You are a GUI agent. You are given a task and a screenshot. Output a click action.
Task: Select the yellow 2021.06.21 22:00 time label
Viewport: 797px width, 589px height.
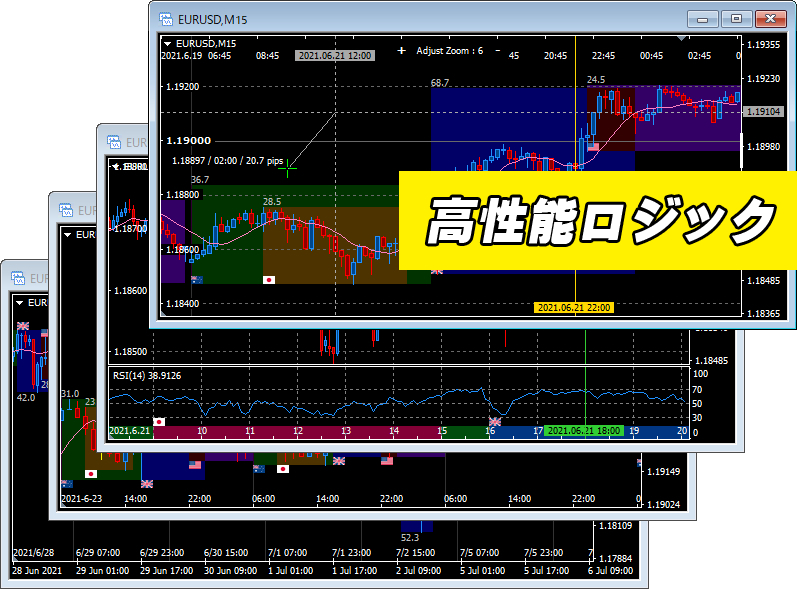point(574,307)
